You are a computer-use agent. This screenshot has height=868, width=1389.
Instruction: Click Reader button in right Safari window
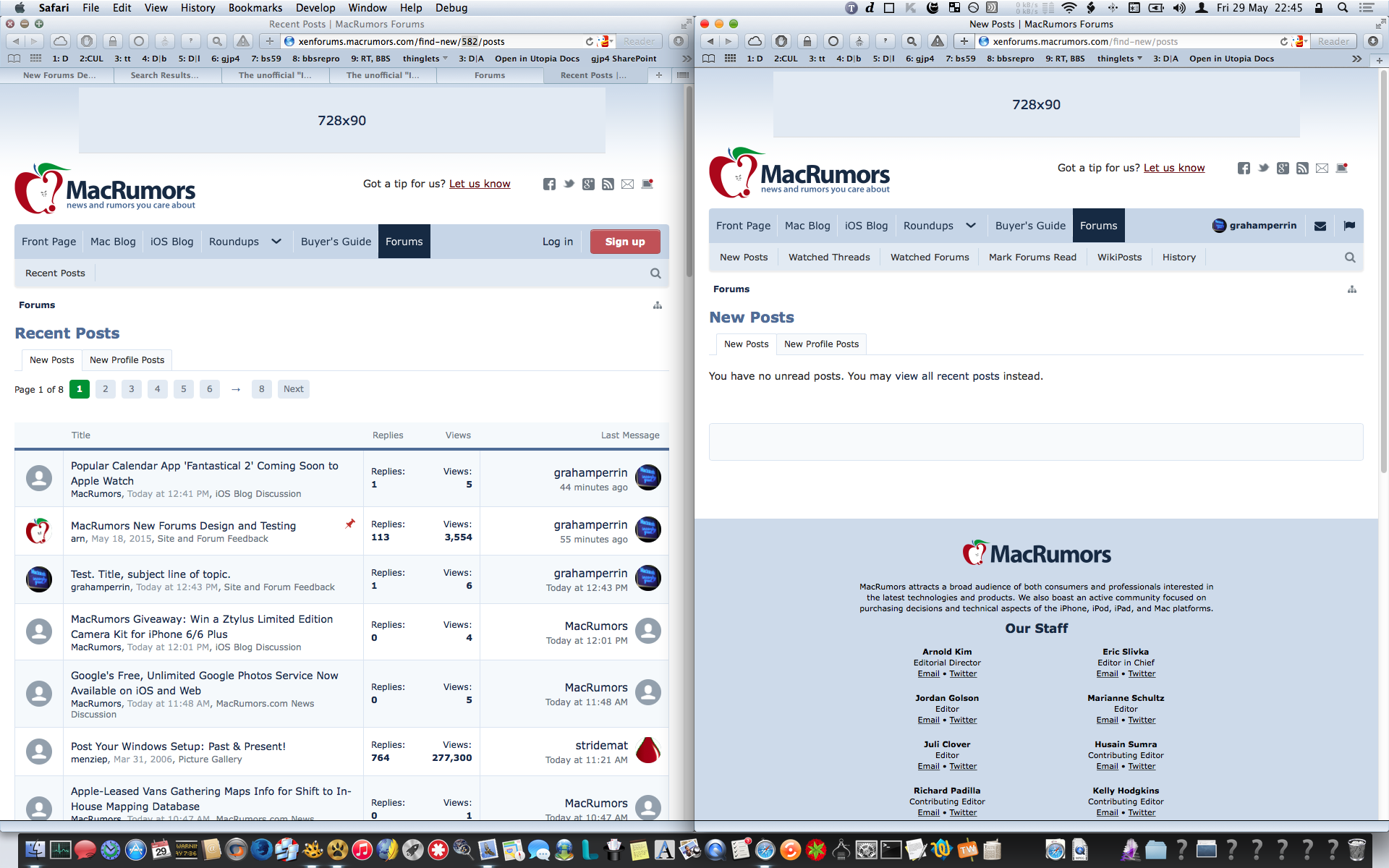[1333, 42]
